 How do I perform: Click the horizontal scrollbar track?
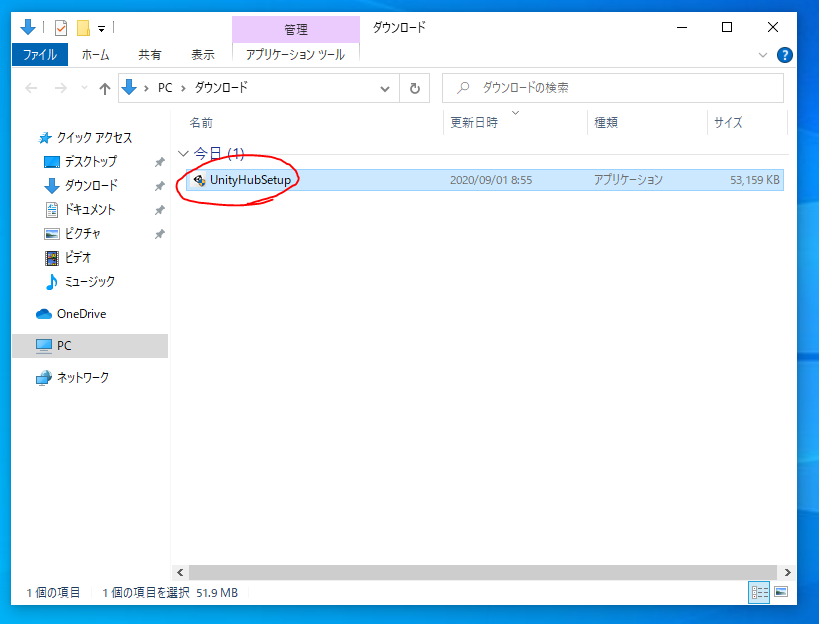pos(483,572)
